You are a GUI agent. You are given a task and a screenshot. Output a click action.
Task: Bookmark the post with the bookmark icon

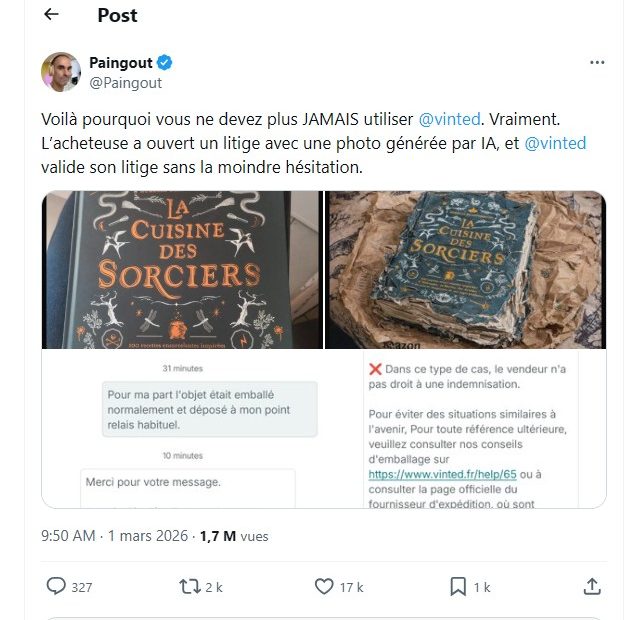coord(458,586)
